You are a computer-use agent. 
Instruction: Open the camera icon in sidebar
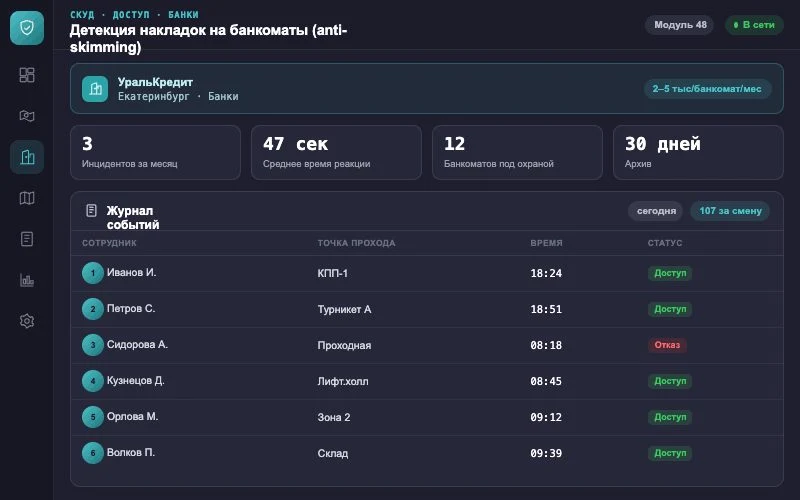[27, 116]
